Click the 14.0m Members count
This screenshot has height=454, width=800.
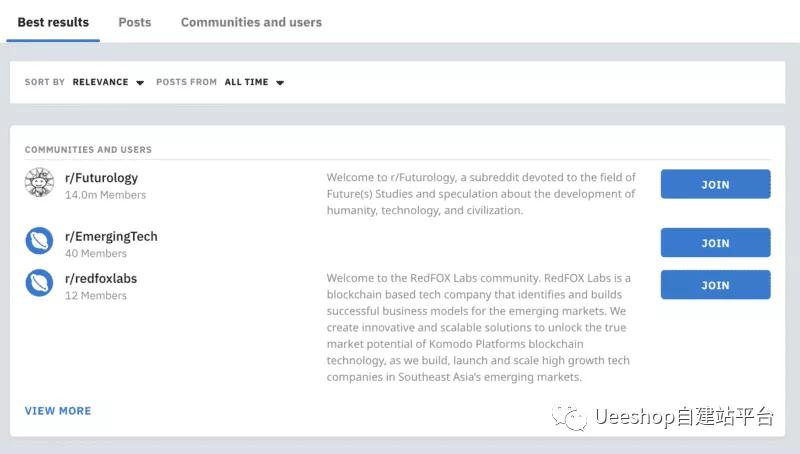point(106,195)
